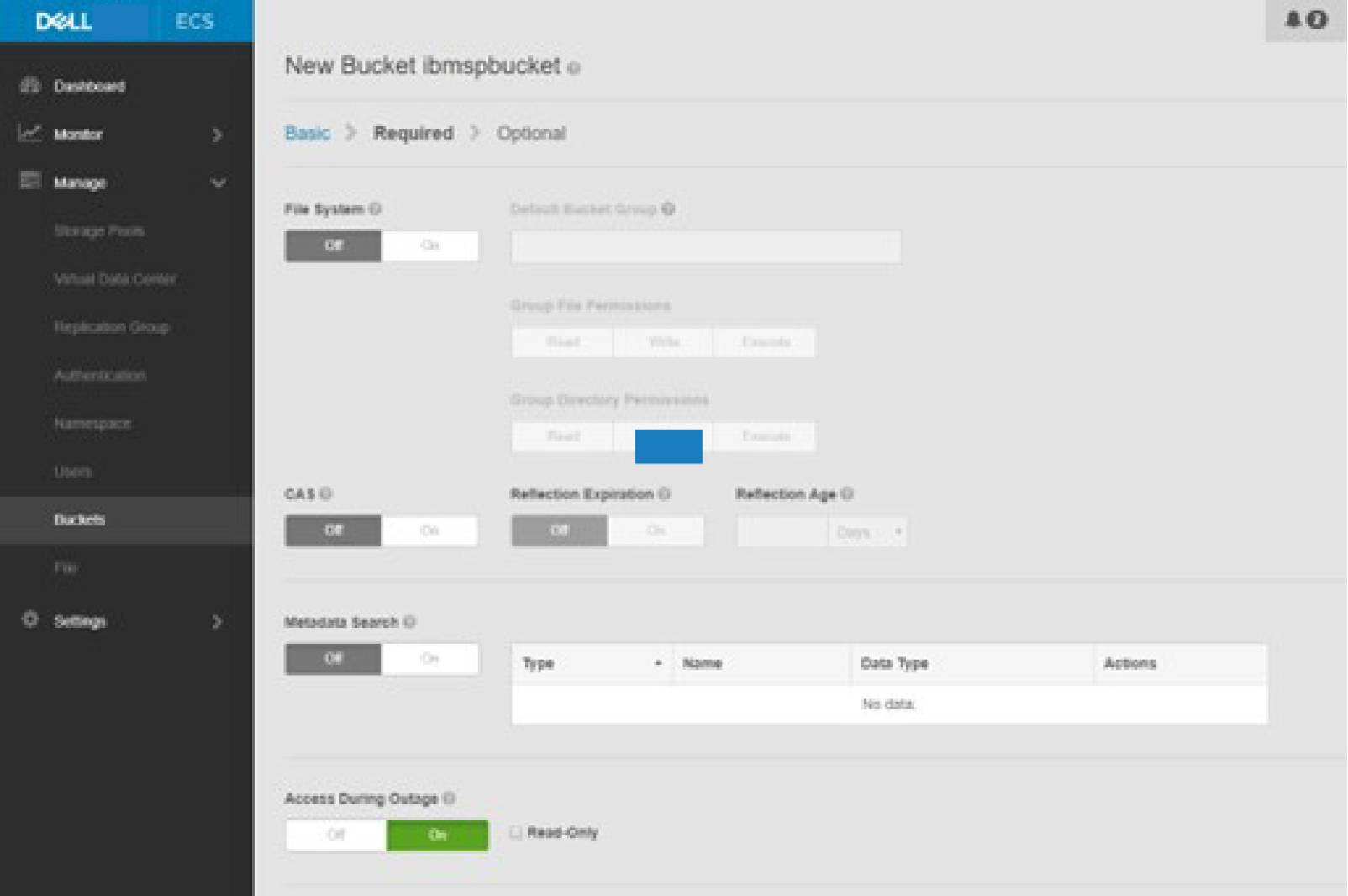1348x896 pixels.
Task: Go to Optional wizard step
Action: [531, 133]
